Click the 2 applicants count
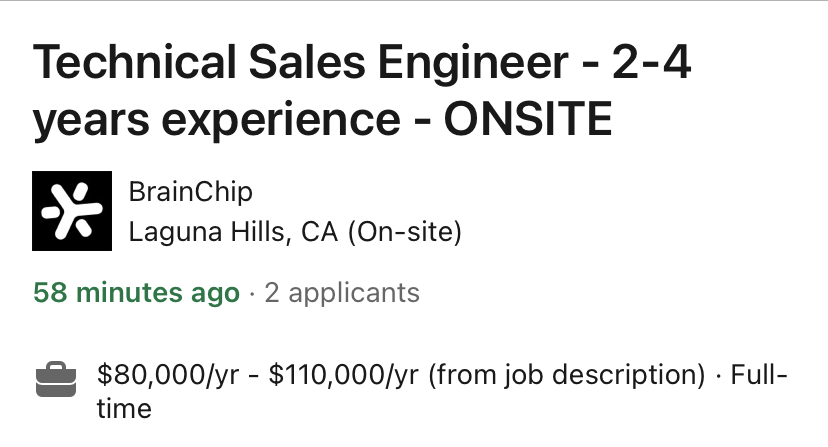828x447 pixels. [341, 293]
